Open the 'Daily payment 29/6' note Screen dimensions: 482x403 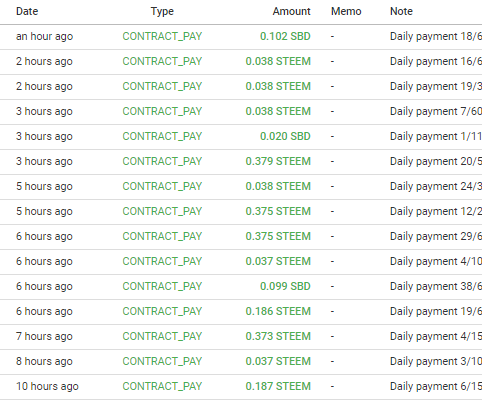(x=436, y=236)
